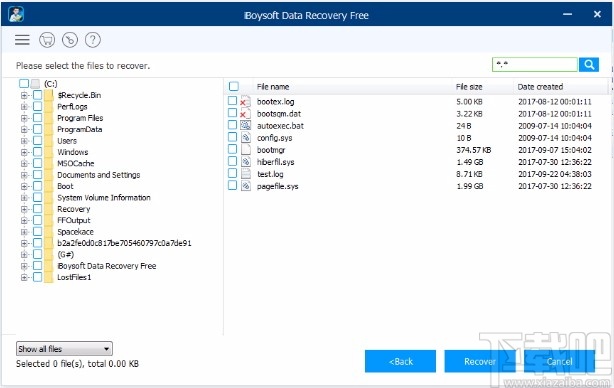Click the key registration icon
This screenshot has height=388, width=614.
tap(70, 40)
